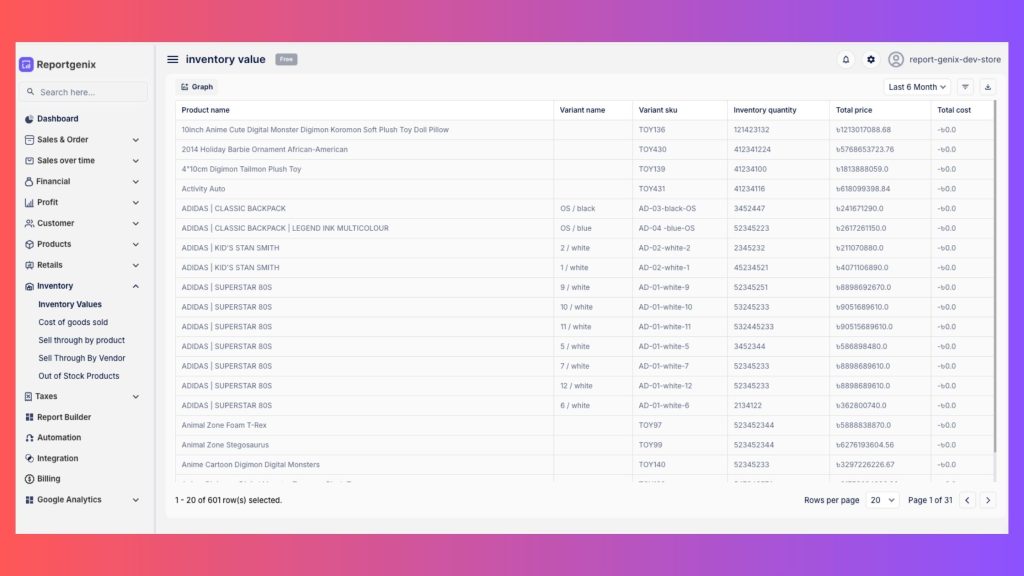Viewport: 1024px width, 576px height.
Task: Click SKU cell 'TOY136'
Action: pyautogui.click(x=652, y=130)
